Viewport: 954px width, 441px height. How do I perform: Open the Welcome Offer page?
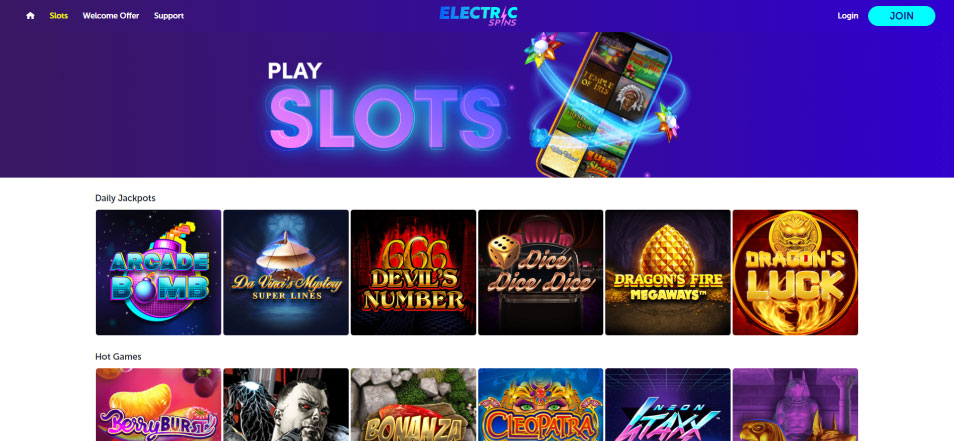(111, 16)
